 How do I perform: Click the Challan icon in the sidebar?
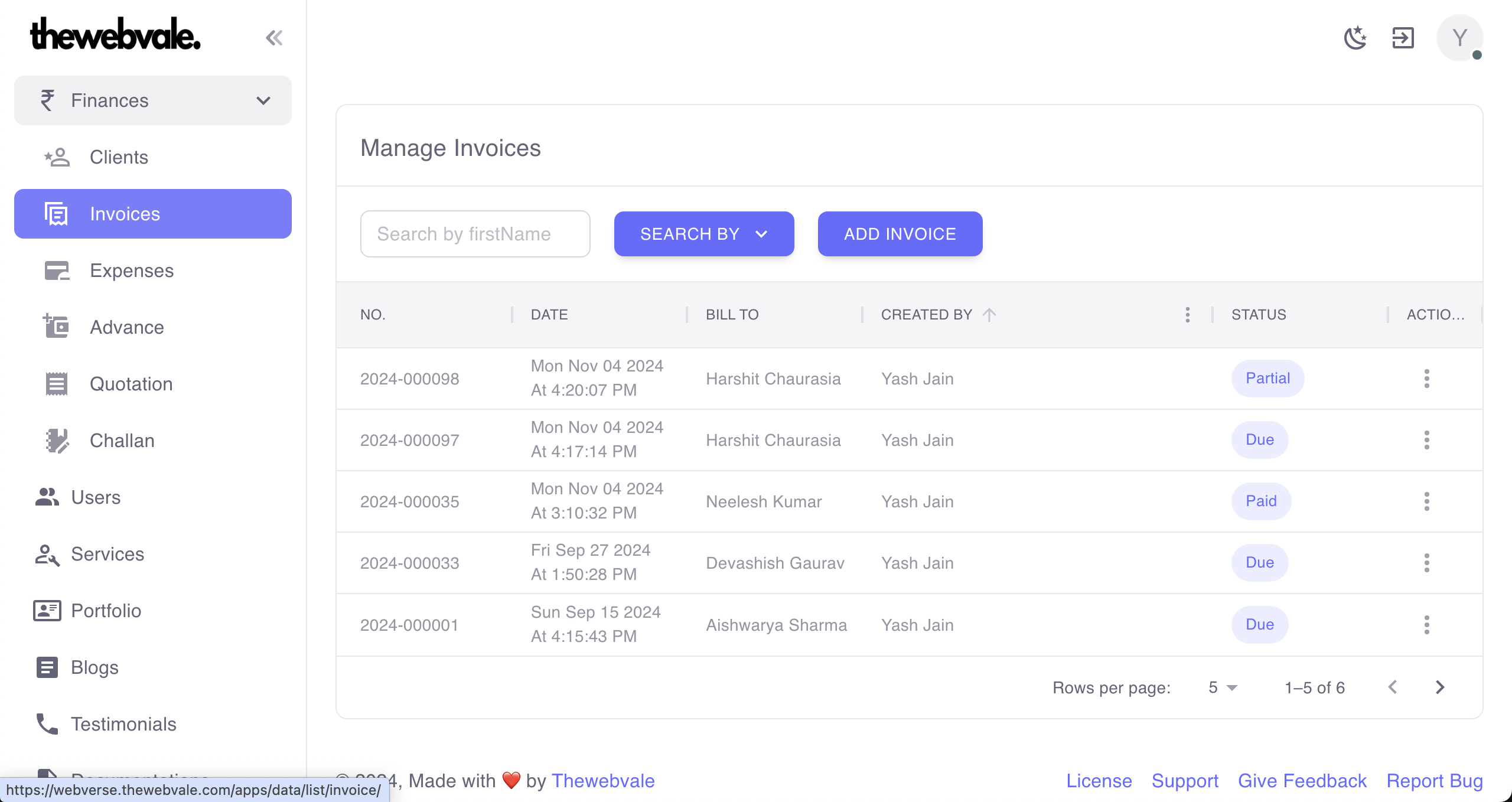(x=57, y=441)
